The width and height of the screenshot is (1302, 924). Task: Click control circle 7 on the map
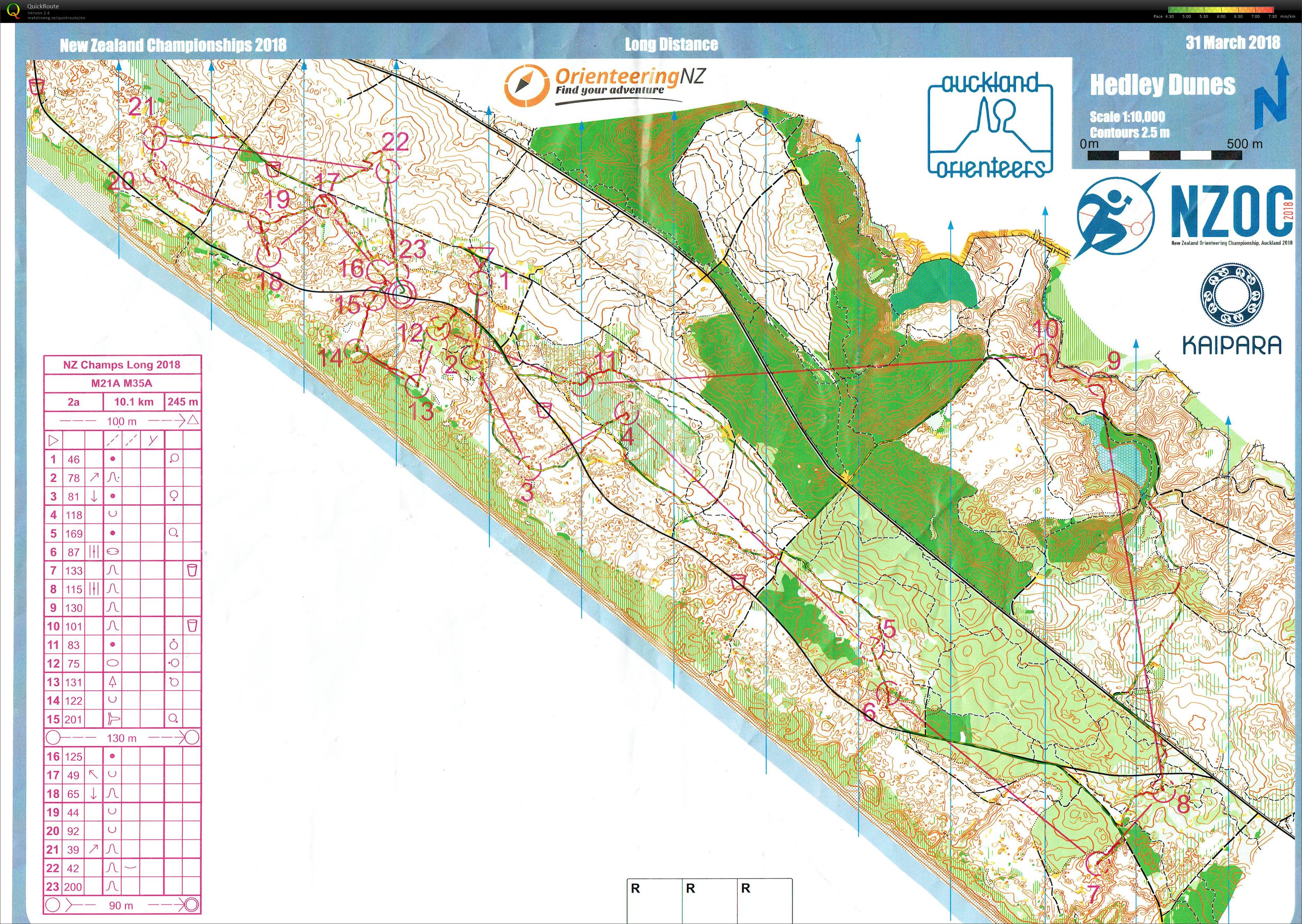point(1097,863)
